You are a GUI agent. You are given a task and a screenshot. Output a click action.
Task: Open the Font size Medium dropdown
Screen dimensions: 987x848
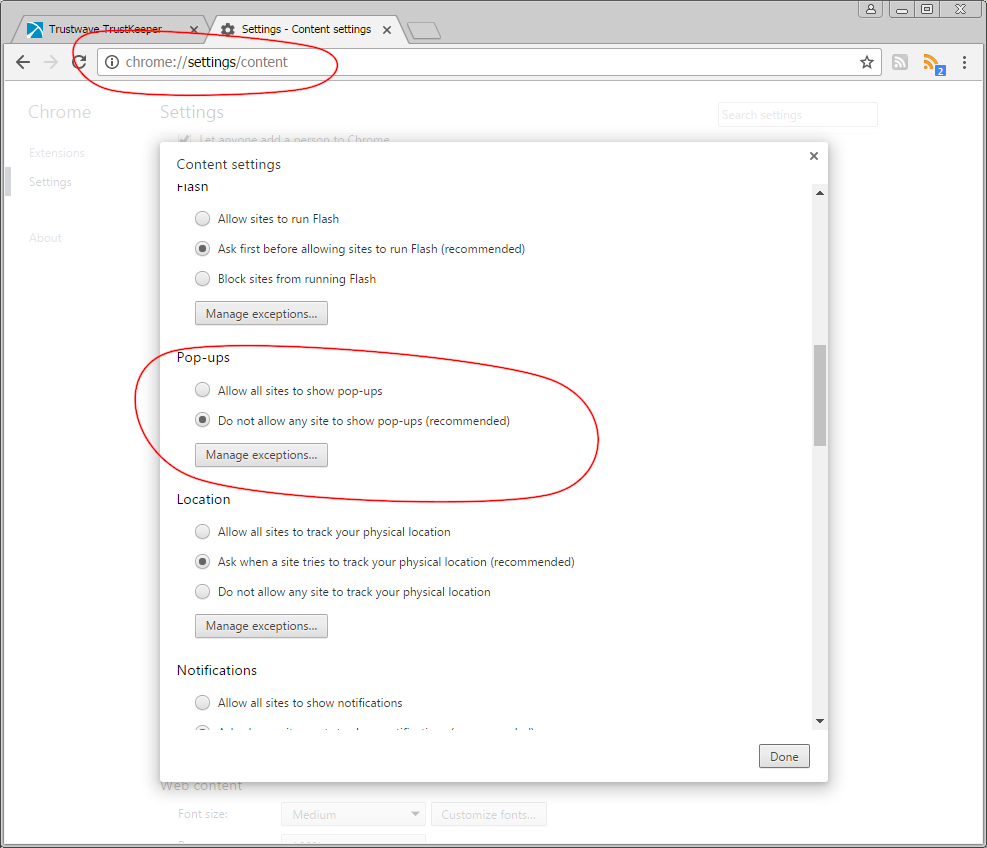coord(354,814)
